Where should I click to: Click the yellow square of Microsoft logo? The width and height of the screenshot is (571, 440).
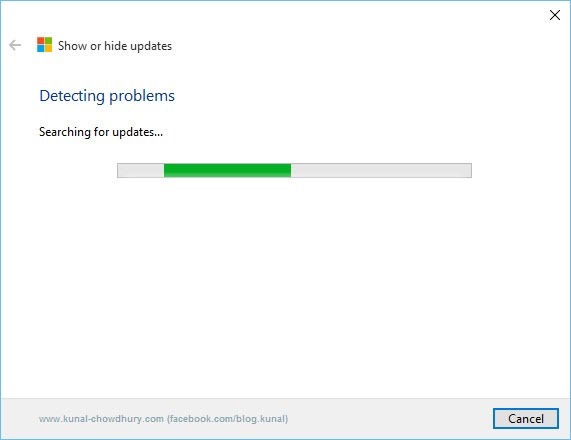pos(48,49)
